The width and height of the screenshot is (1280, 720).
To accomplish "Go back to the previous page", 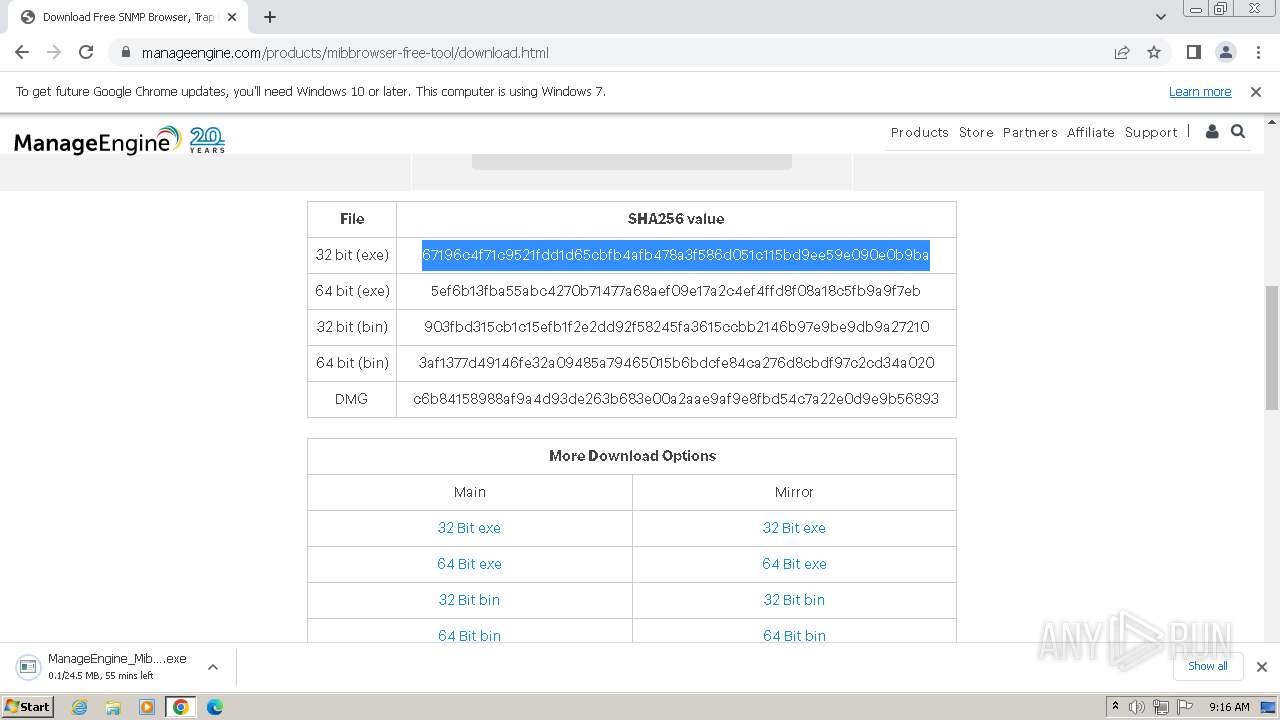I will pos(22,53).
